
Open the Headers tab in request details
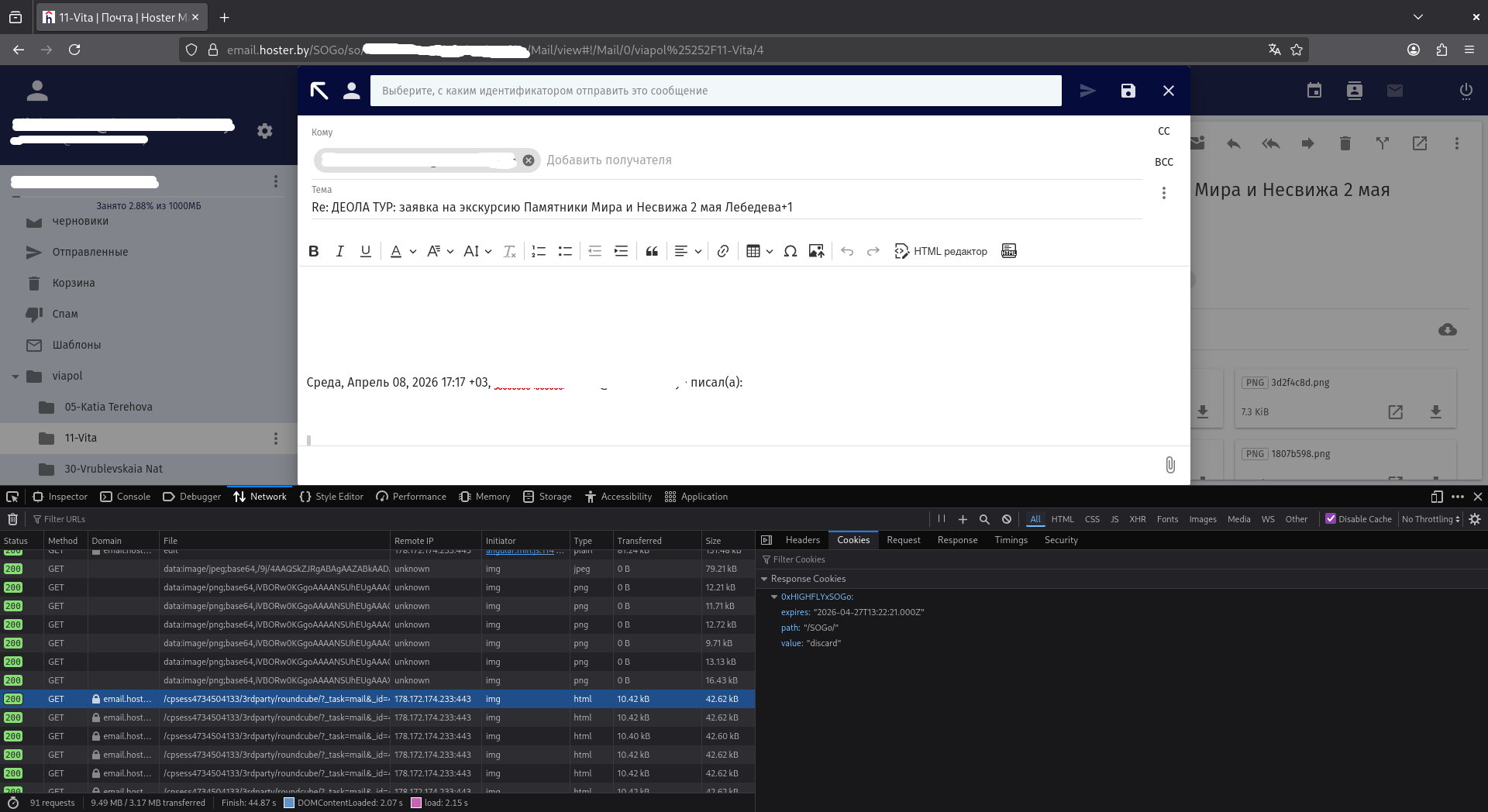(x=802, y=540)
